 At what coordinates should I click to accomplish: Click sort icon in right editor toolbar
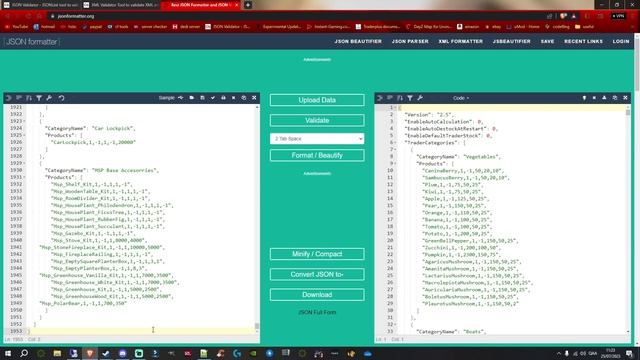pos(400,98)
